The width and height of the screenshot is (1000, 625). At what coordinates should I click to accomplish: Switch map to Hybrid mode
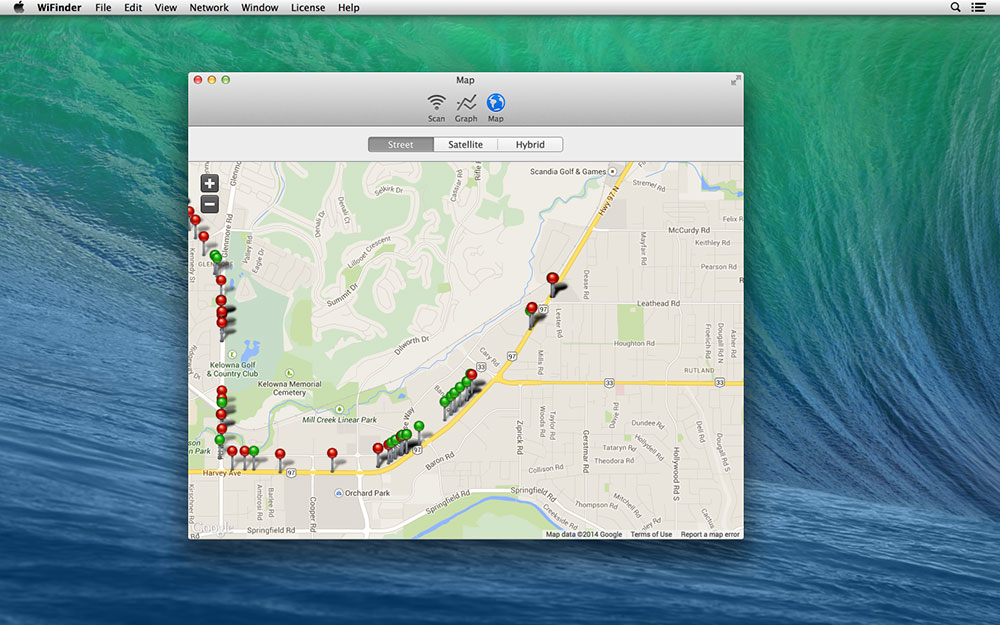point(530,145)
